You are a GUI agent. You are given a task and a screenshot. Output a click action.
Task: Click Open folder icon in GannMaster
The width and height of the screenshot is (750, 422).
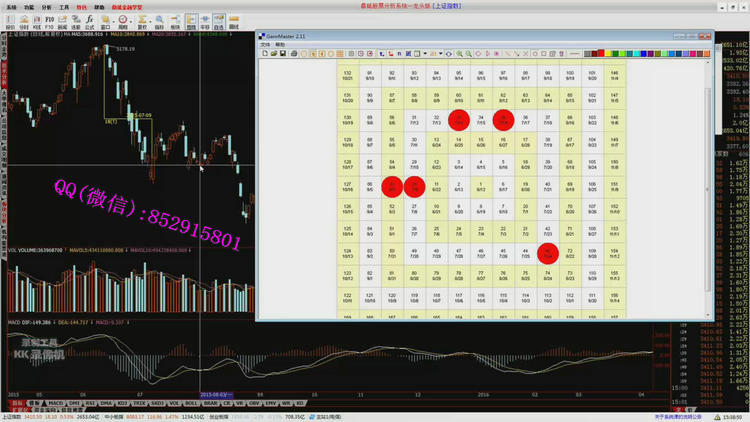[274, 54]
